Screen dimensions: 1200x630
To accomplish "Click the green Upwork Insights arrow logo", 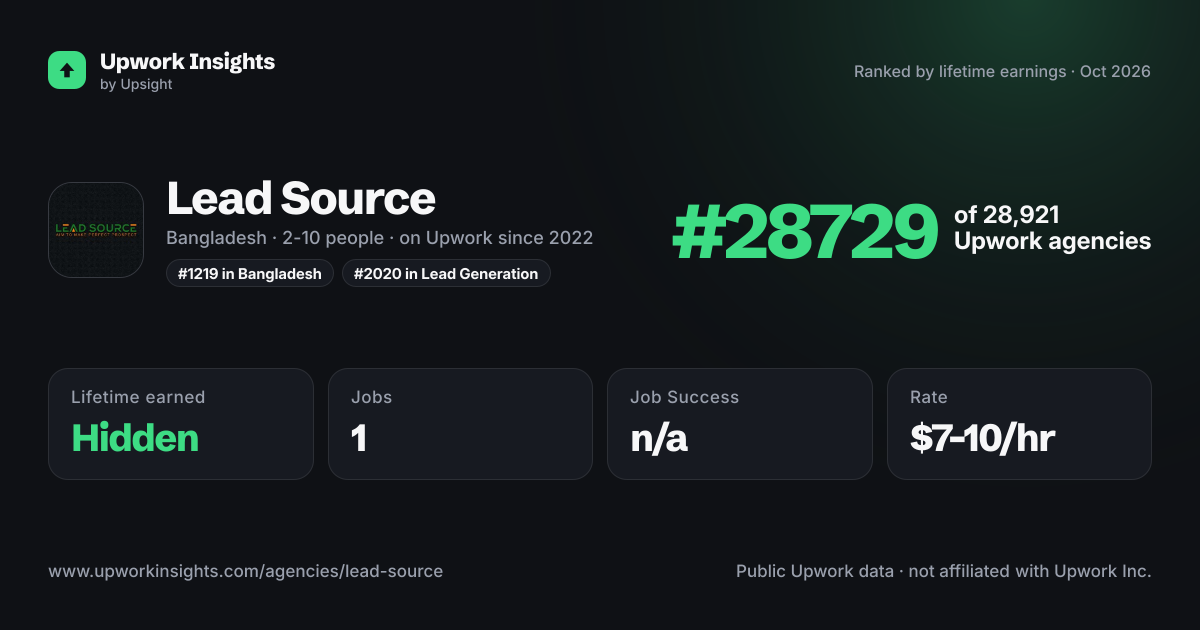I will (67, 70).
